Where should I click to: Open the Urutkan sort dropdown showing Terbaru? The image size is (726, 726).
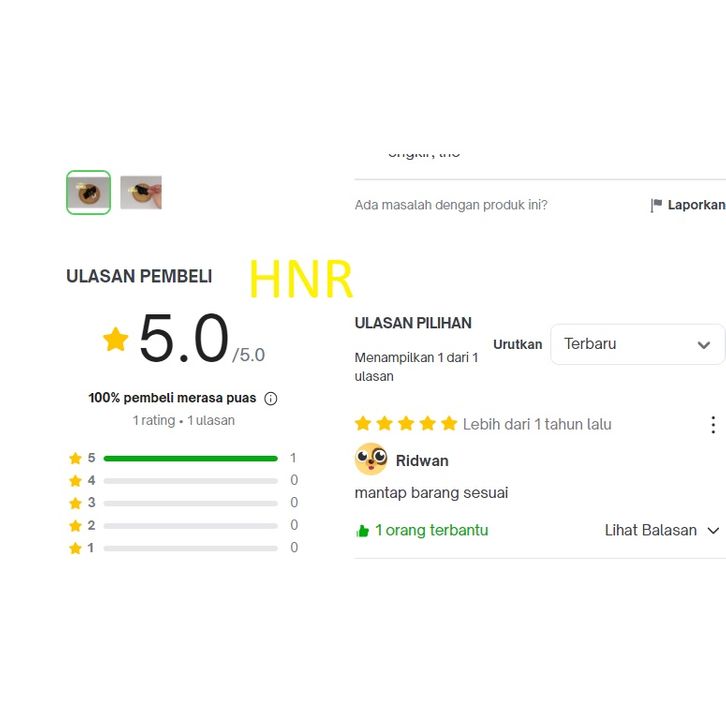point(636,344)
